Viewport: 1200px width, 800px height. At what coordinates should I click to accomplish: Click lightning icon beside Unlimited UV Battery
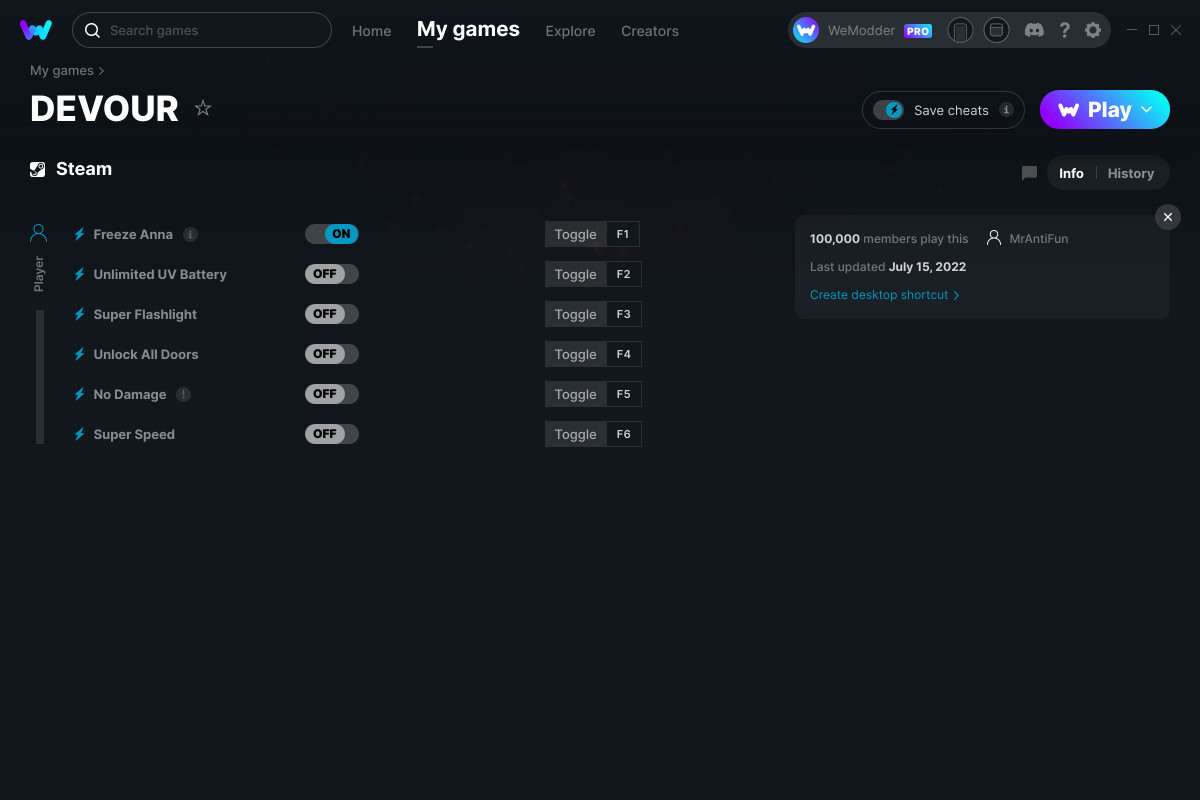point(80,274)
